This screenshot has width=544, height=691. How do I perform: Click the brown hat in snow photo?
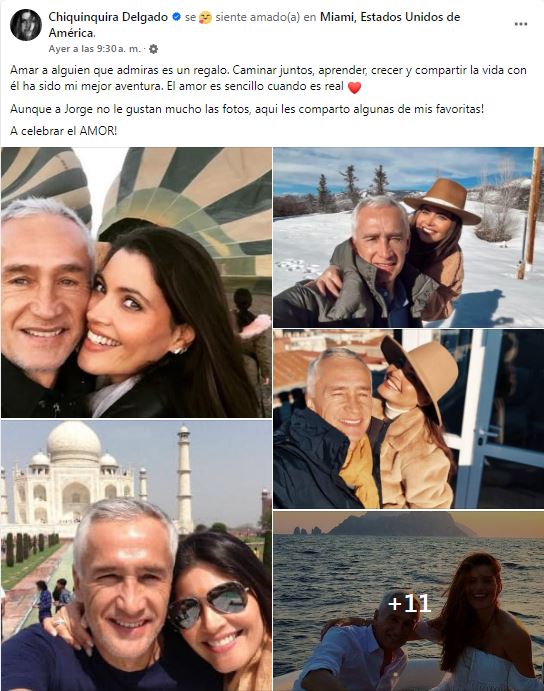click(442, 201)
